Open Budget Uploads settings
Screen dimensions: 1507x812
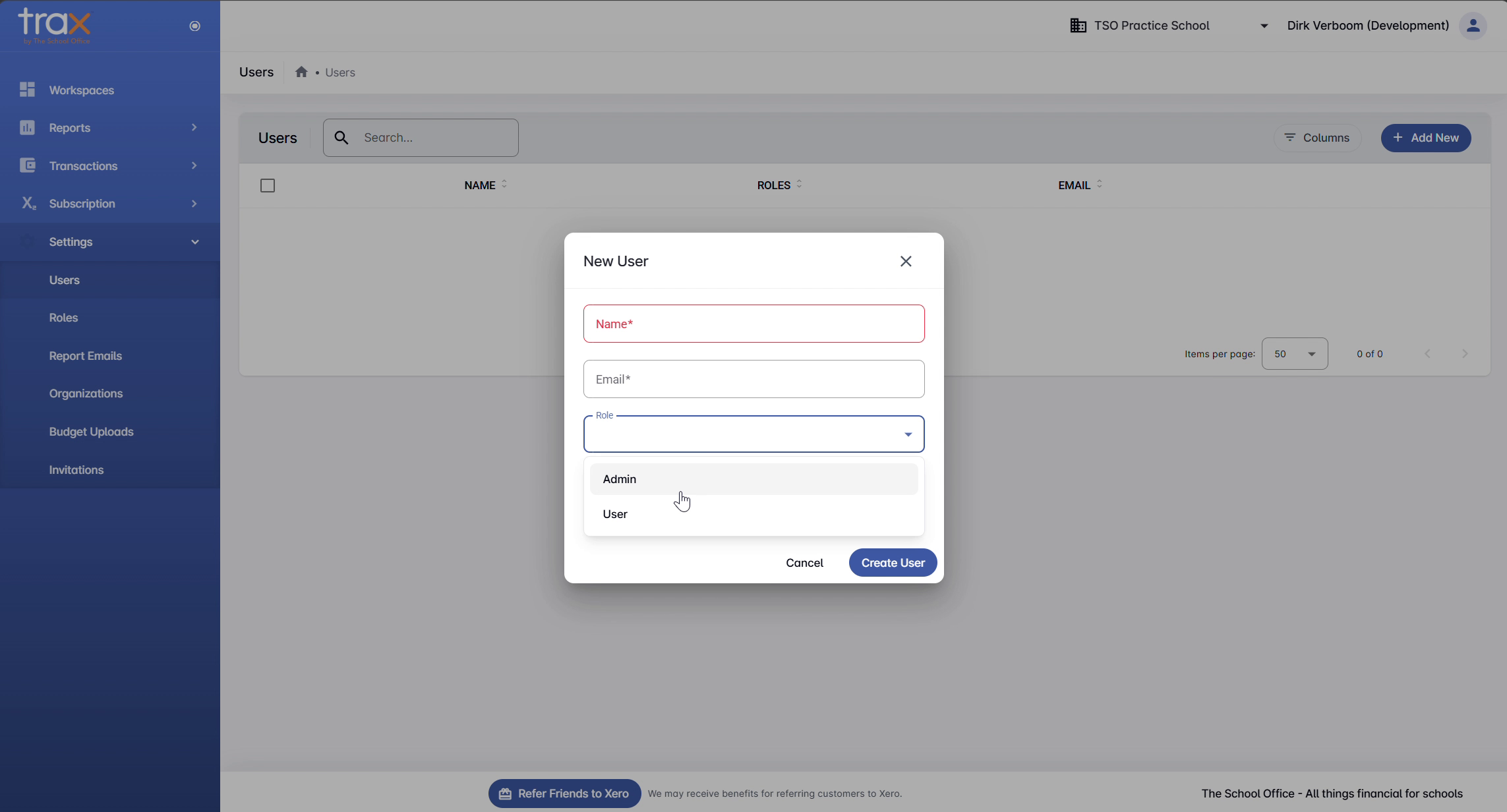coord(109,432)
